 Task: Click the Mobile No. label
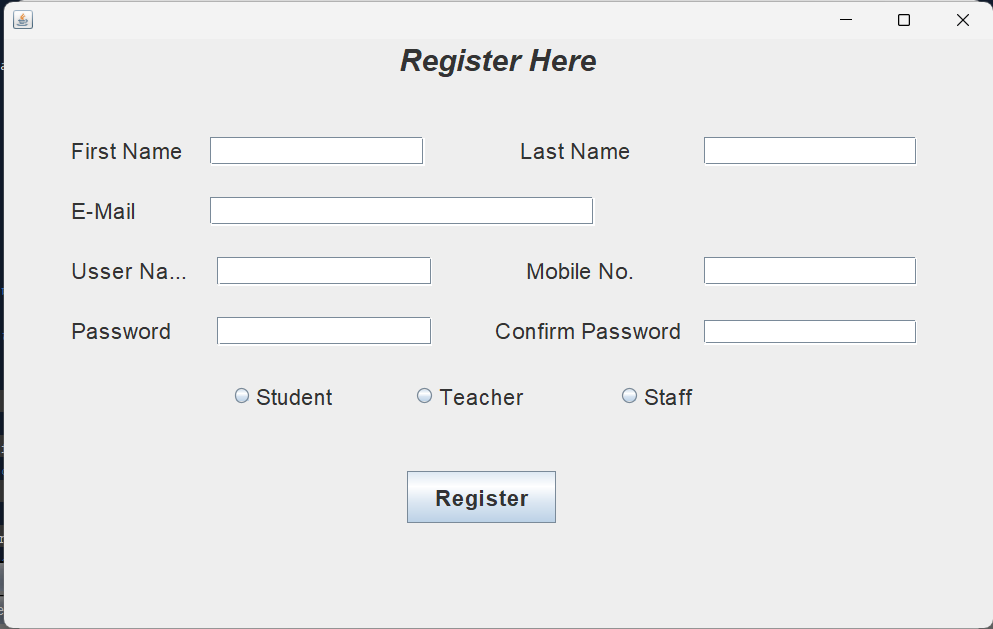(x=579, y=272)
